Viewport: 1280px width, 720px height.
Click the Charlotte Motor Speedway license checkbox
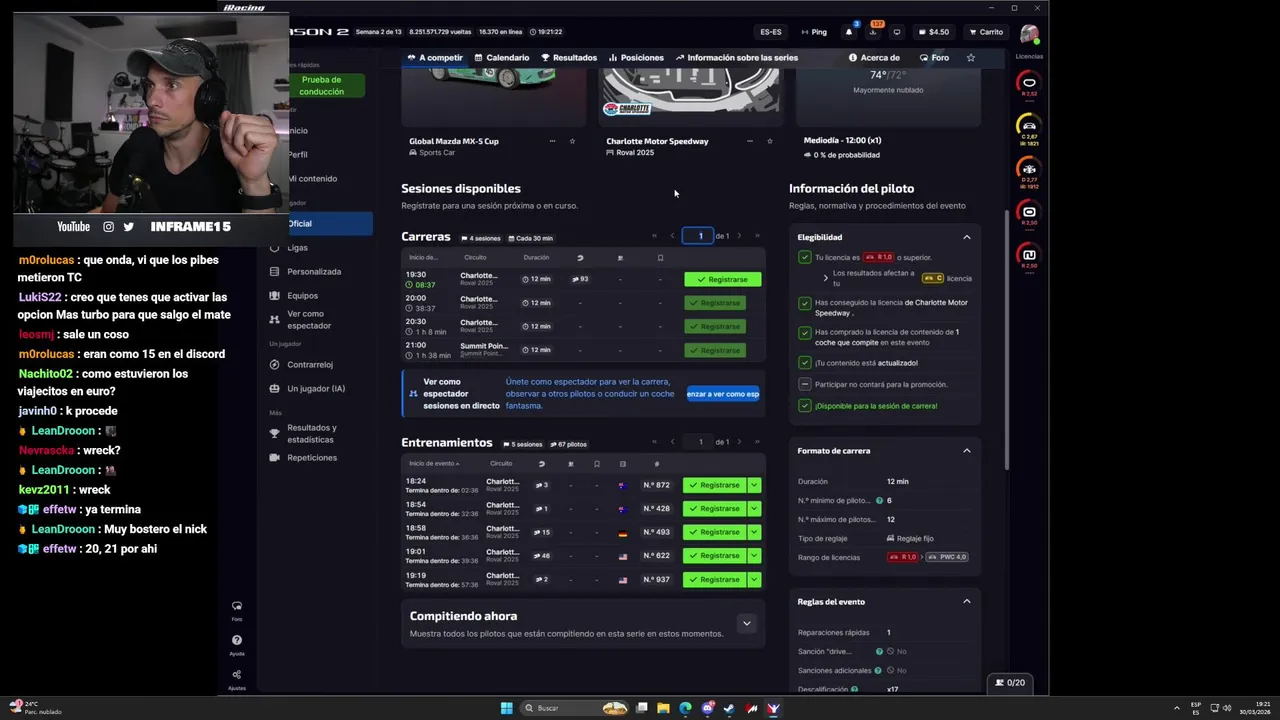tap(805, 303)
